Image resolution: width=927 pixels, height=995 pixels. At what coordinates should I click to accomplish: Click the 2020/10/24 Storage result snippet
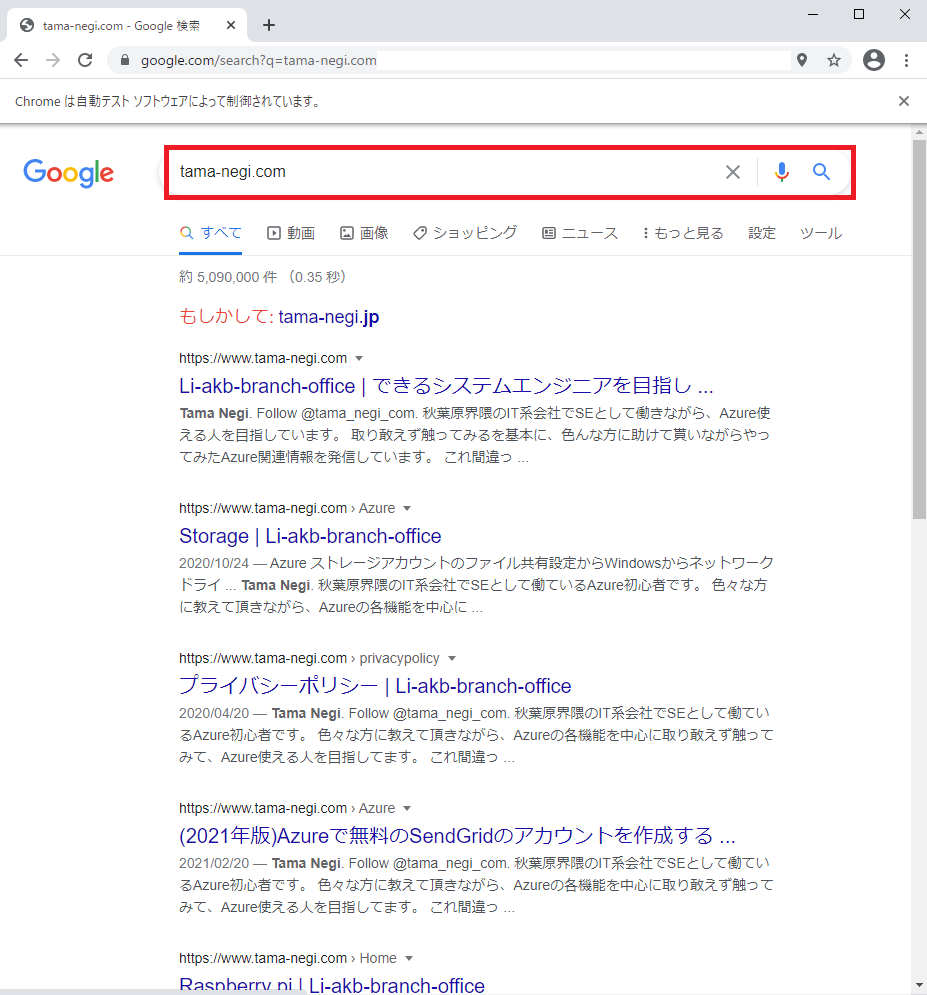pyautogui.click(x=477, y=585)
